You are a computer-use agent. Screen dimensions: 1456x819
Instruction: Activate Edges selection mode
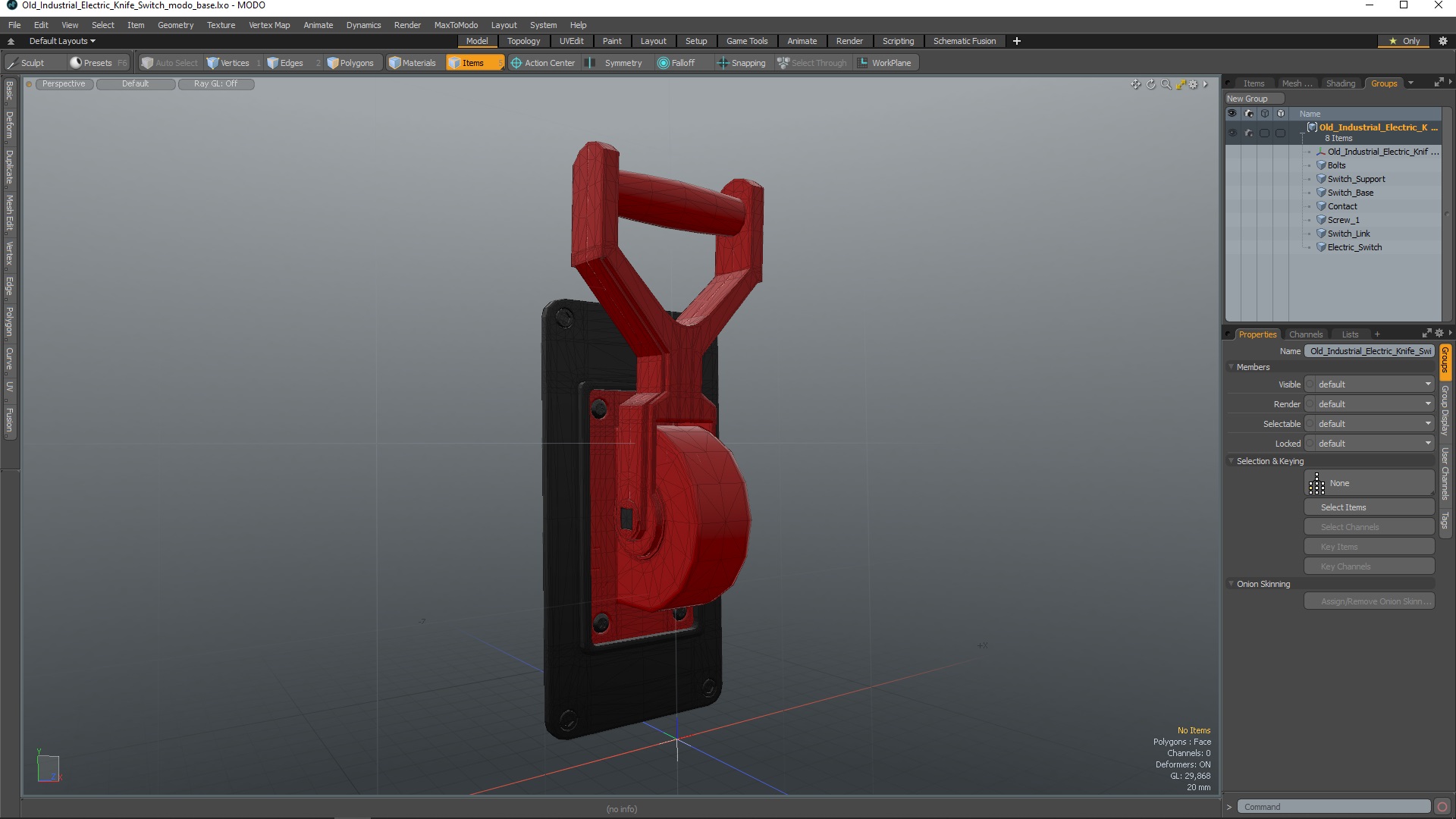click(285, 63)
